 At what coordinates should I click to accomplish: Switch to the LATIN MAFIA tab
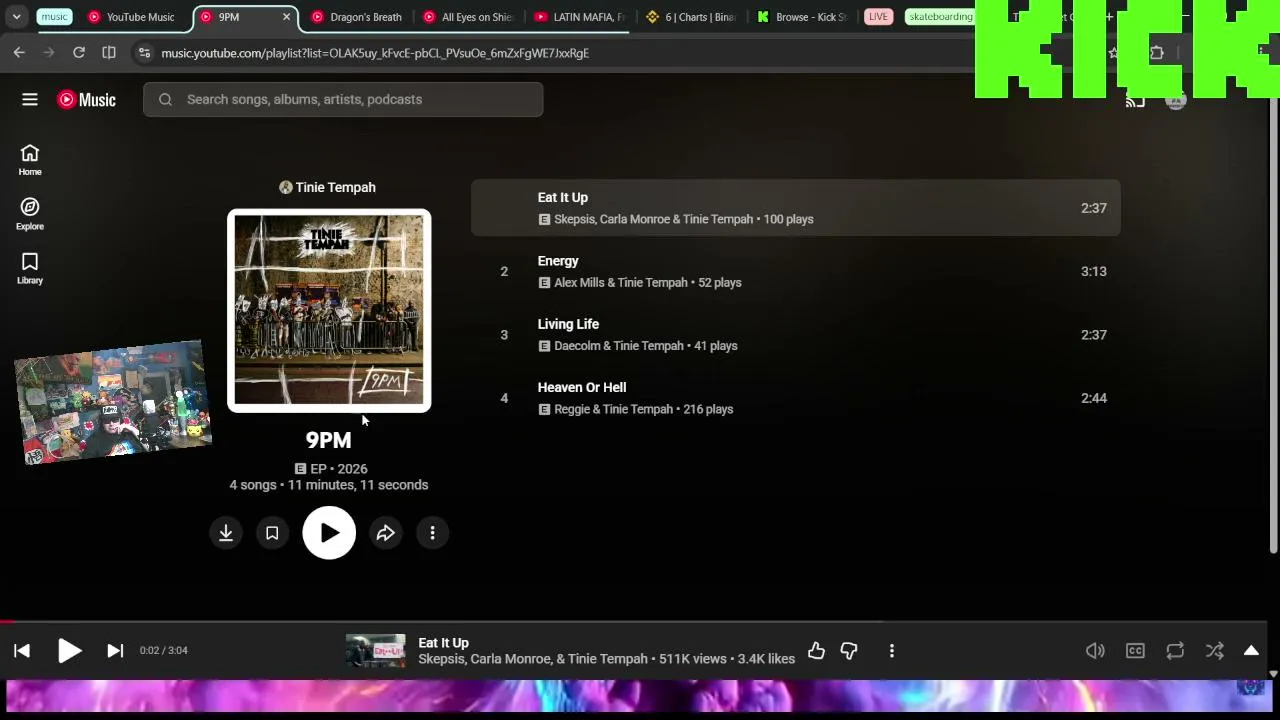coord(580,17)
